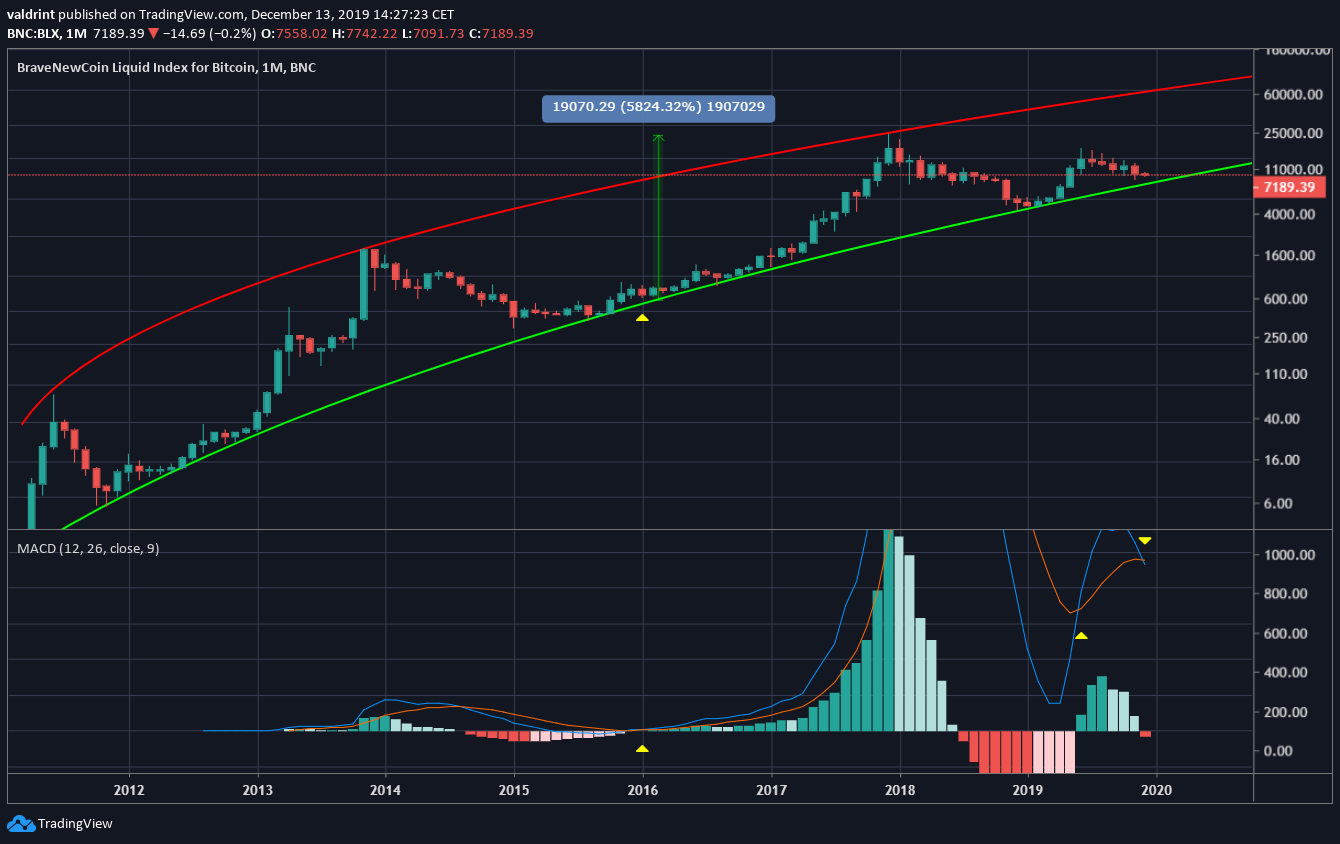Select the 19070.29 (5824.32%) callout label
This screenshot has height=844, width=1340.
pyautogui.click(x=658, y=106)
